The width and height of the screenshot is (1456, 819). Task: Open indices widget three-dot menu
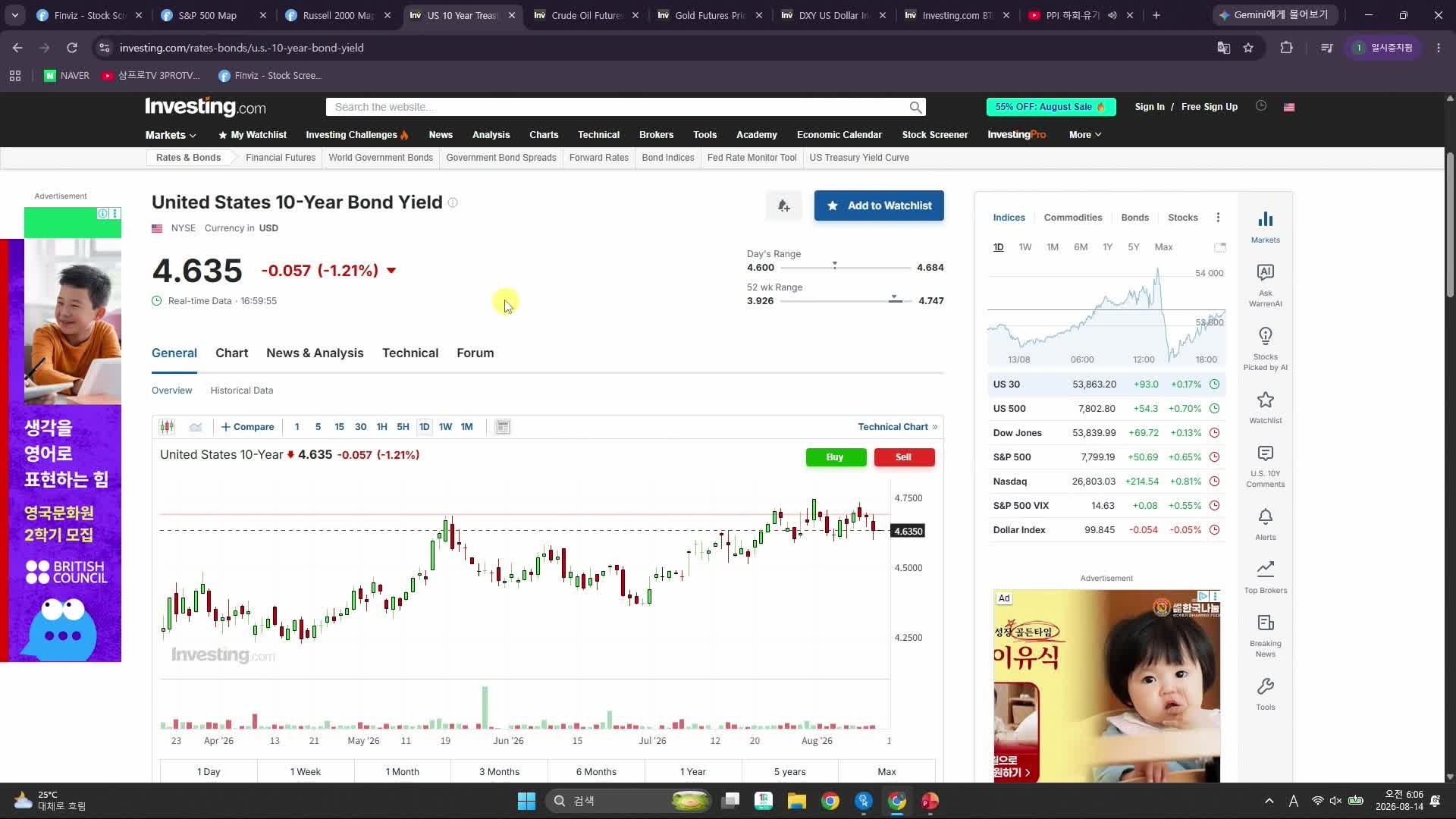point(1218,218)
